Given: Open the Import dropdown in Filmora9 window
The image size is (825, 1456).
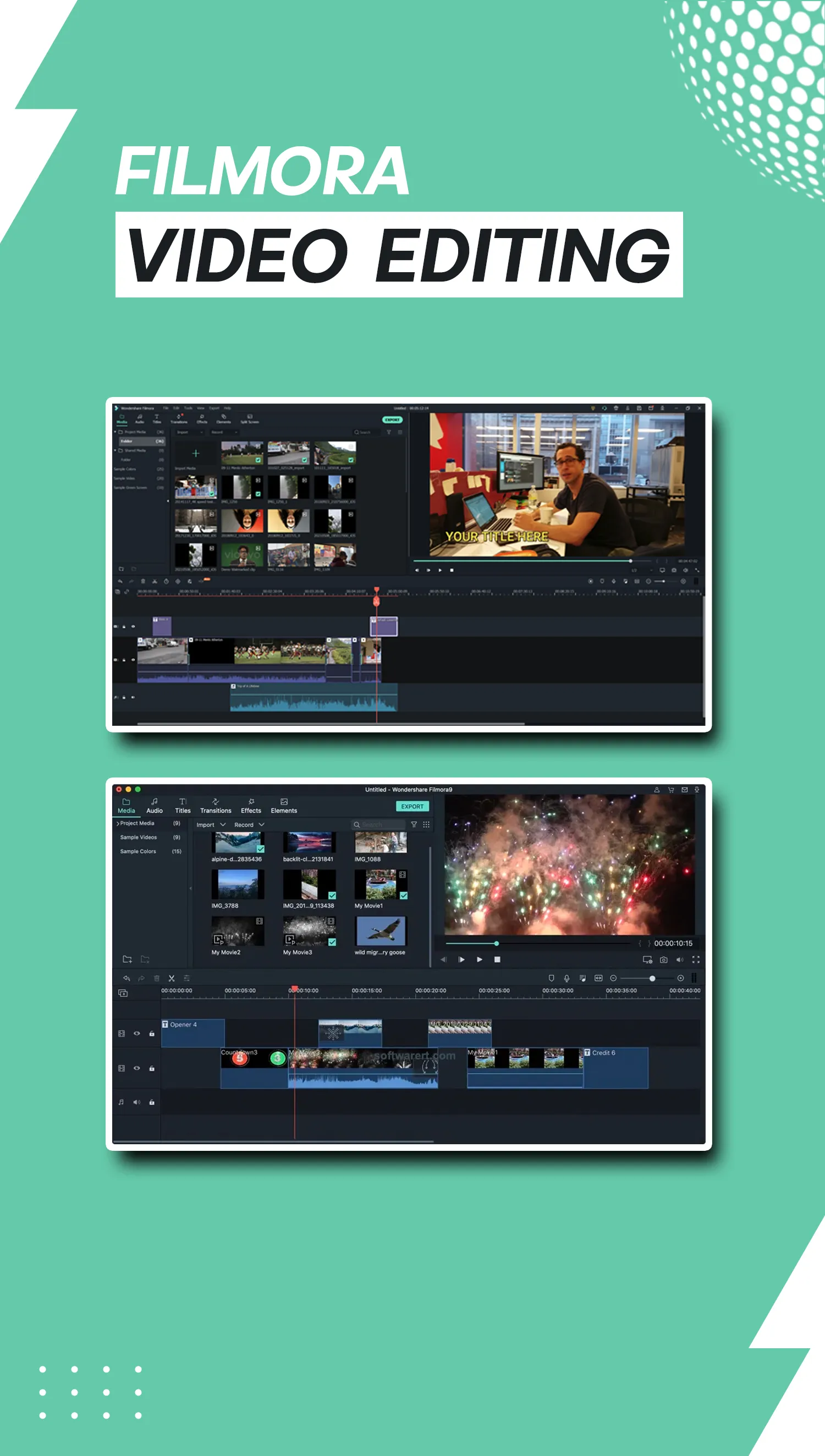Looking at the screenshot, I should pos(211,825).
